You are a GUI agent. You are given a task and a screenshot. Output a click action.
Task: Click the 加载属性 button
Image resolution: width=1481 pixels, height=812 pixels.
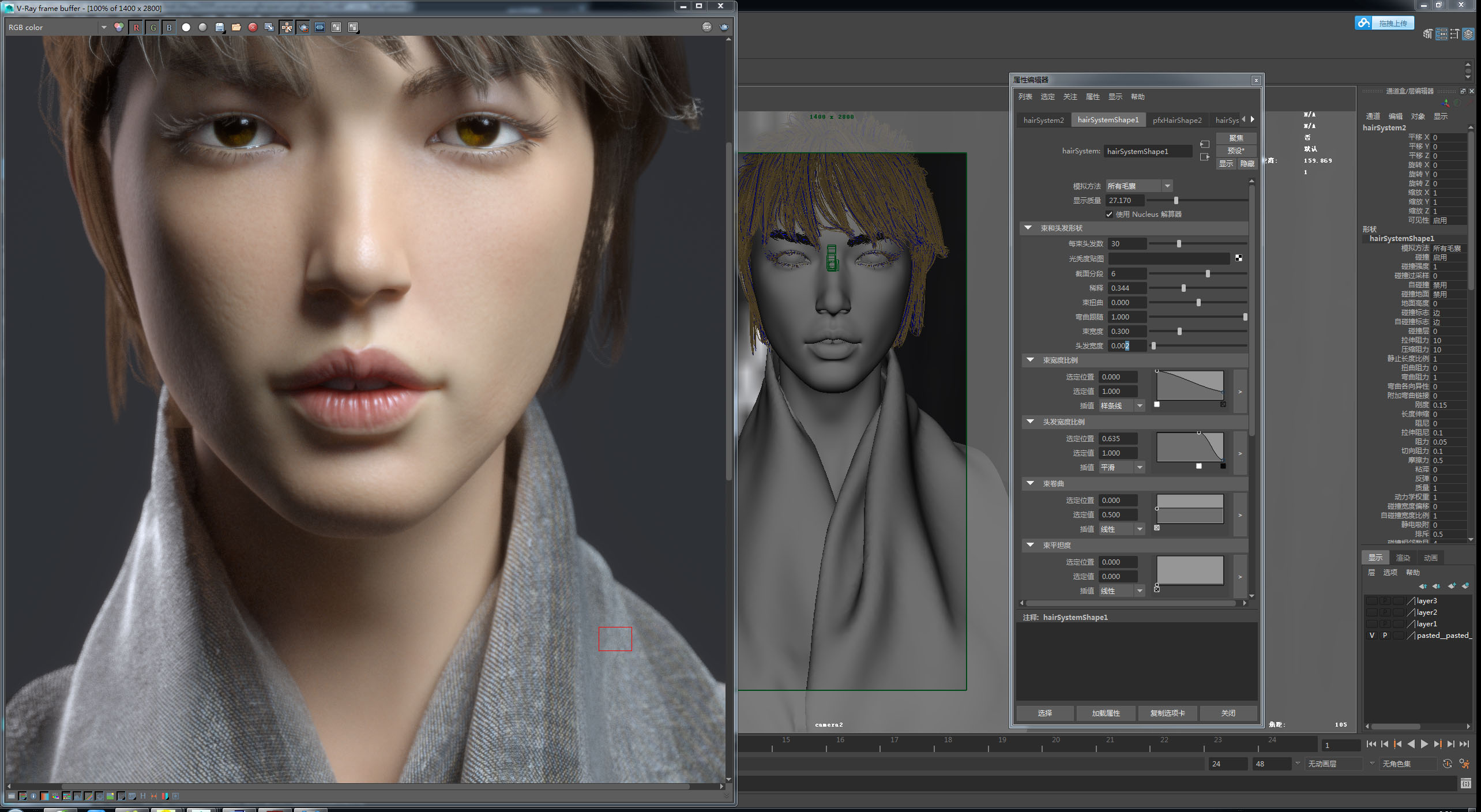click(x=1106, y=713)
